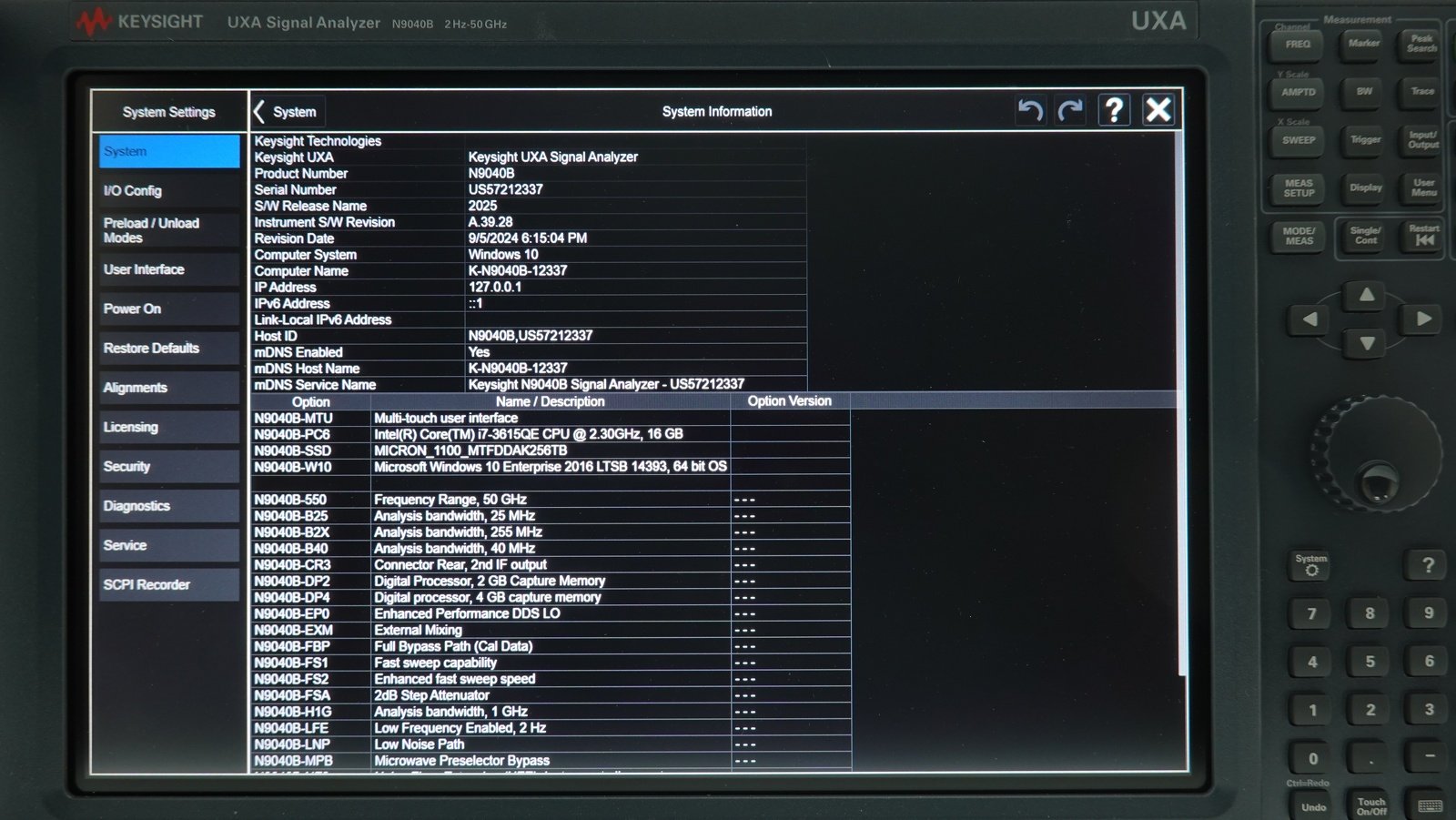This screenshot has height=820, width=1456.
Task: Select the N9040B-550 Frequency Range row
Action: pyautogui.click(x=551, y=500)
